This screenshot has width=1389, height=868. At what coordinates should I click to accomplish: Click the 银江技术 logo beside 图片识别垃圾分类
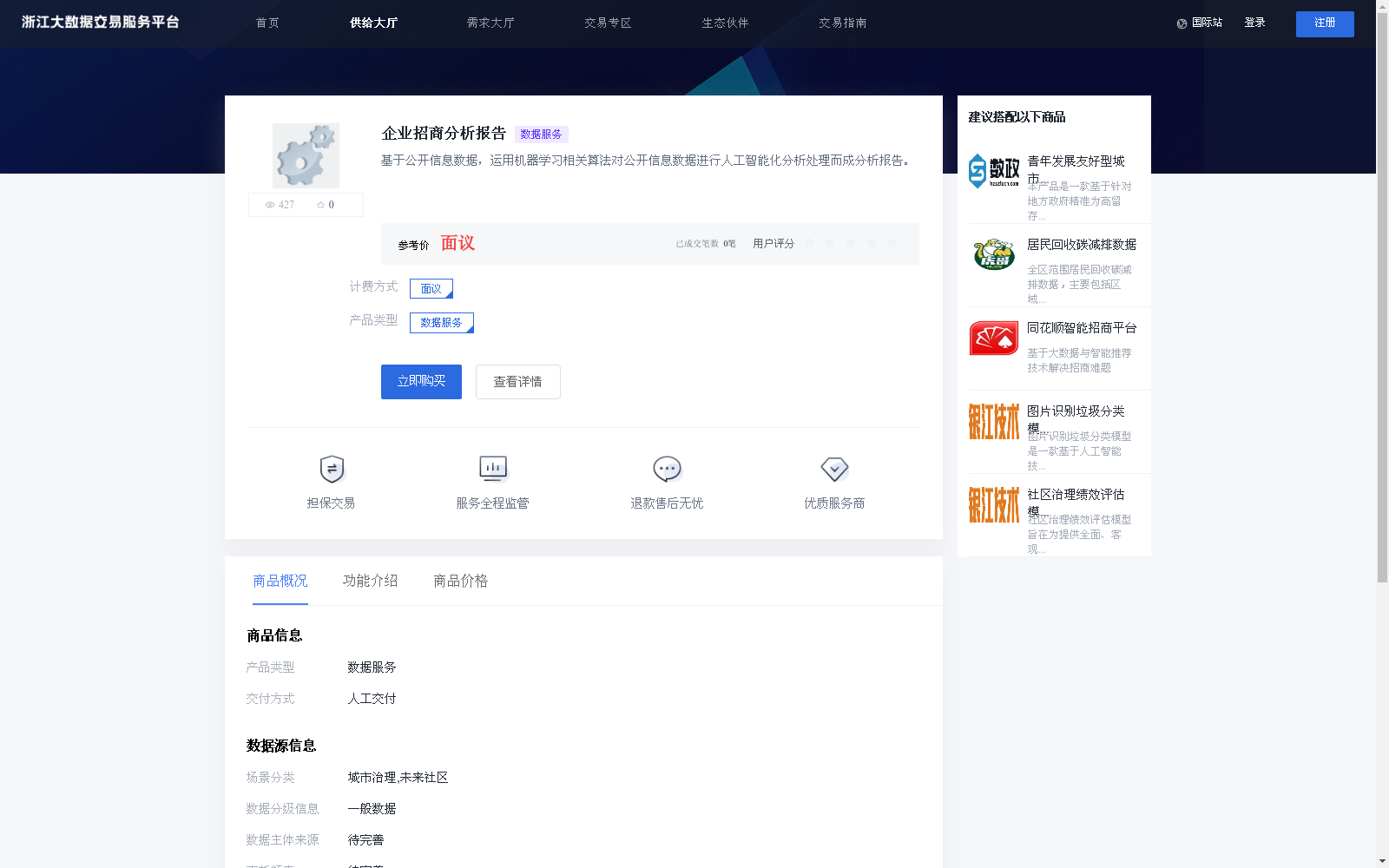(994, 421)
